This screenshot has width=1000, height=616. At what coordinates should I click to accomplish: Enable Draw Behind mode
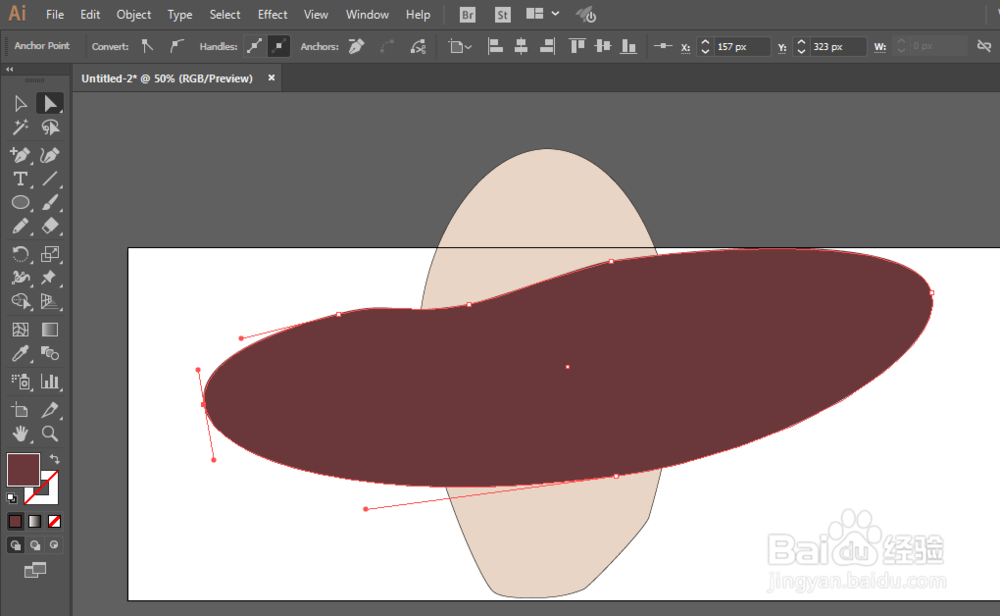(35, 545)
